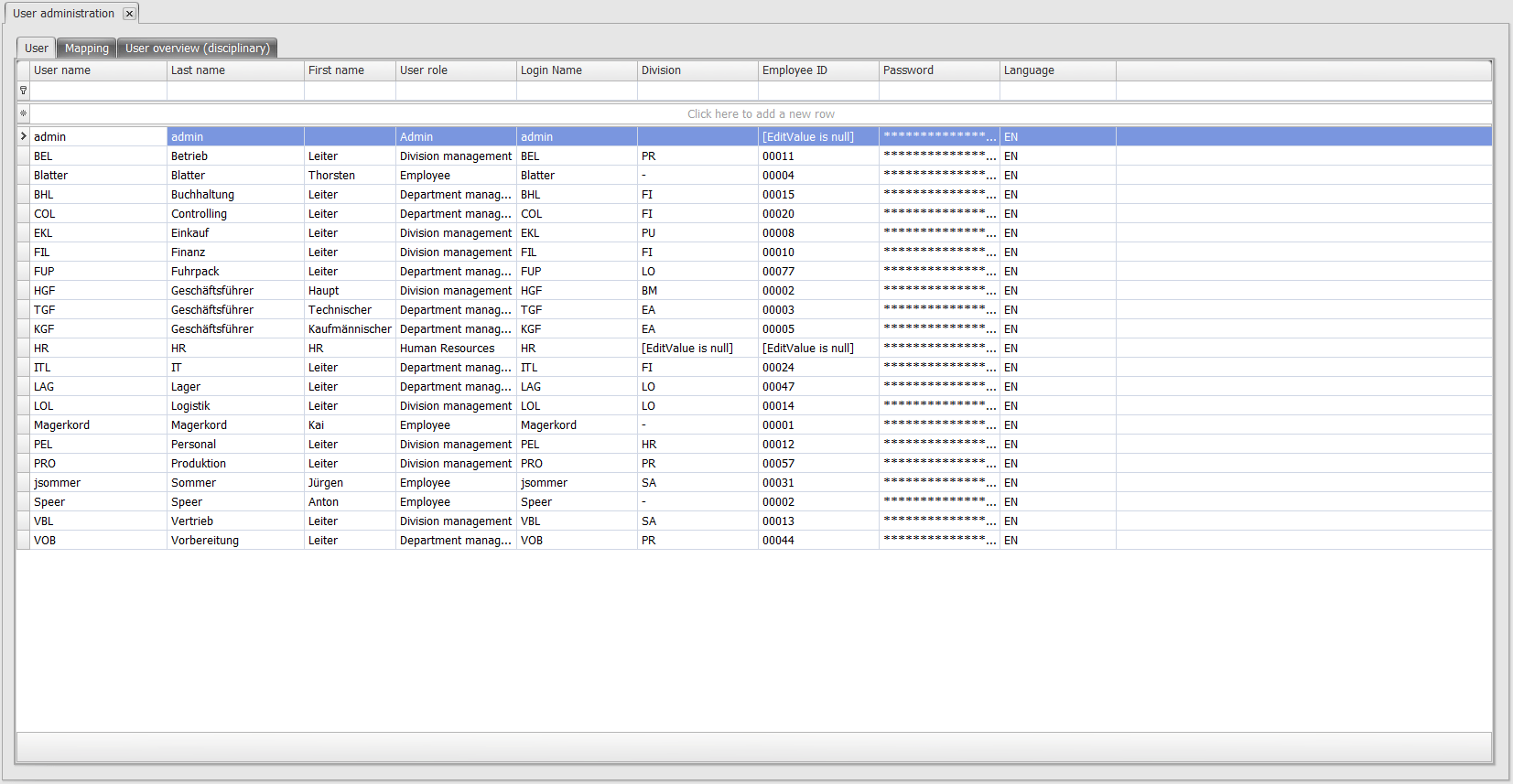This screenshot has width=1513, height=784.
Task: Click here to add a new row
Action: pyautogui.click(x=760, y=113)
